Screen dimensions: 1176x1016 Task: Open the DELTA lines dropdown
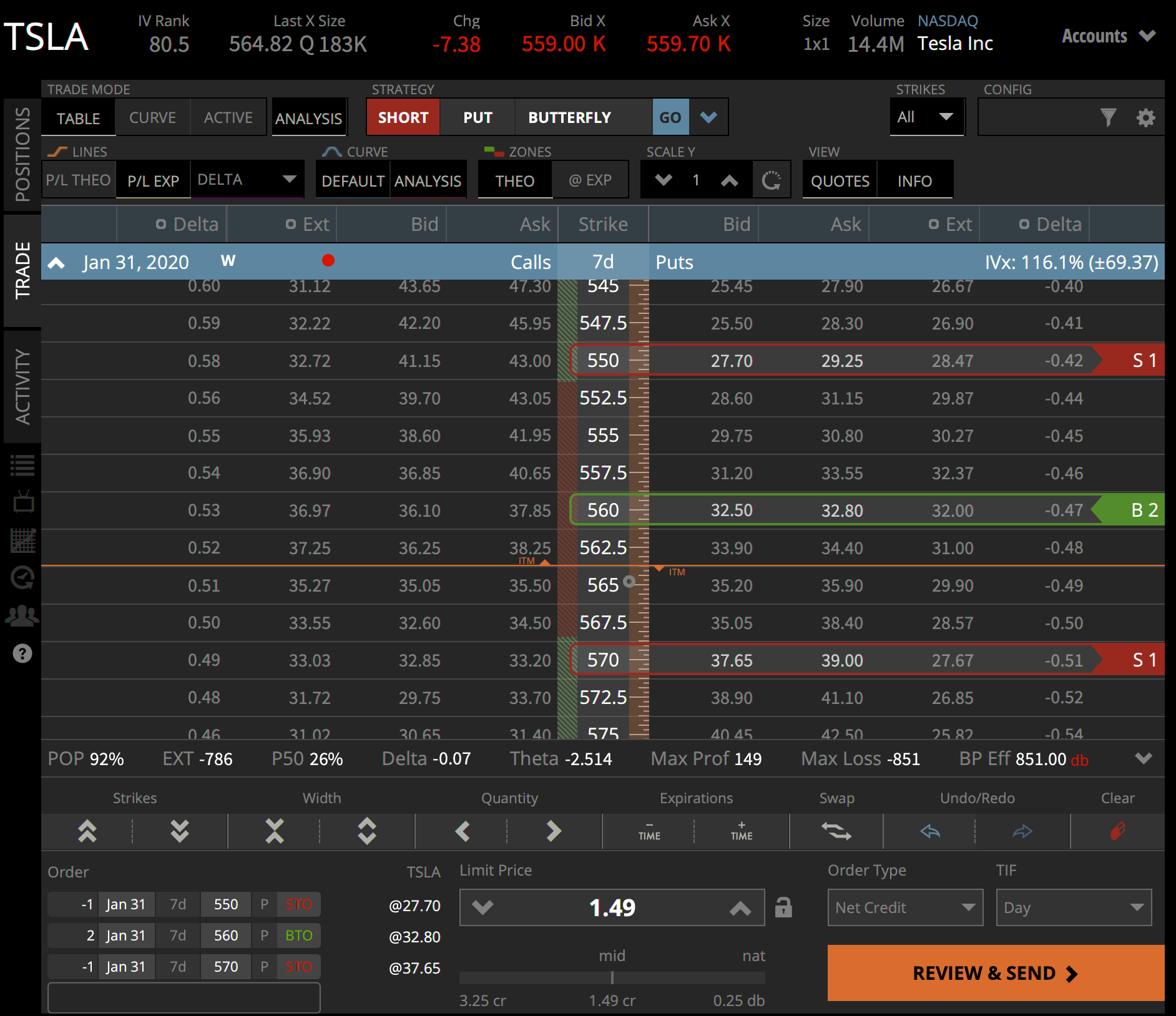point(247,180)
